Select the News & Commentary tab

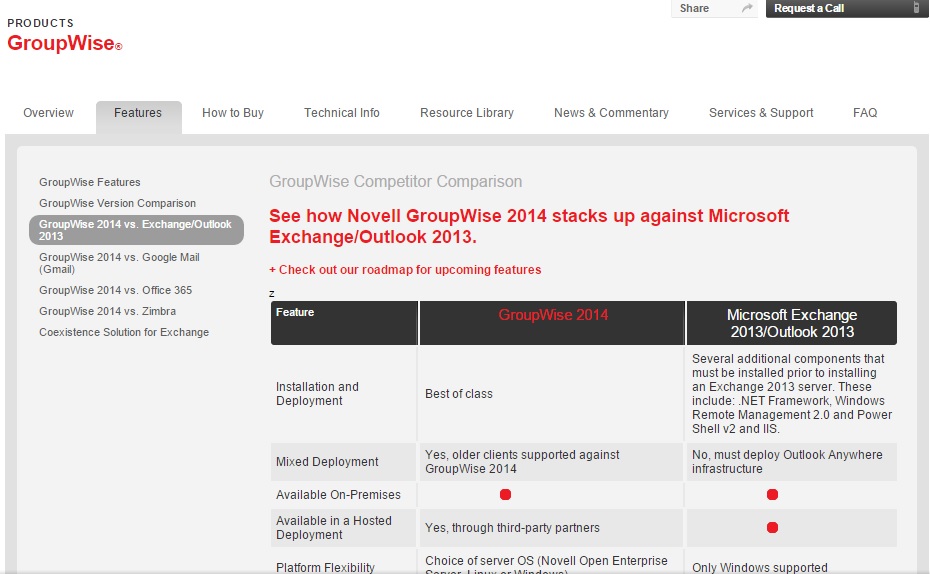click(611, 113)
